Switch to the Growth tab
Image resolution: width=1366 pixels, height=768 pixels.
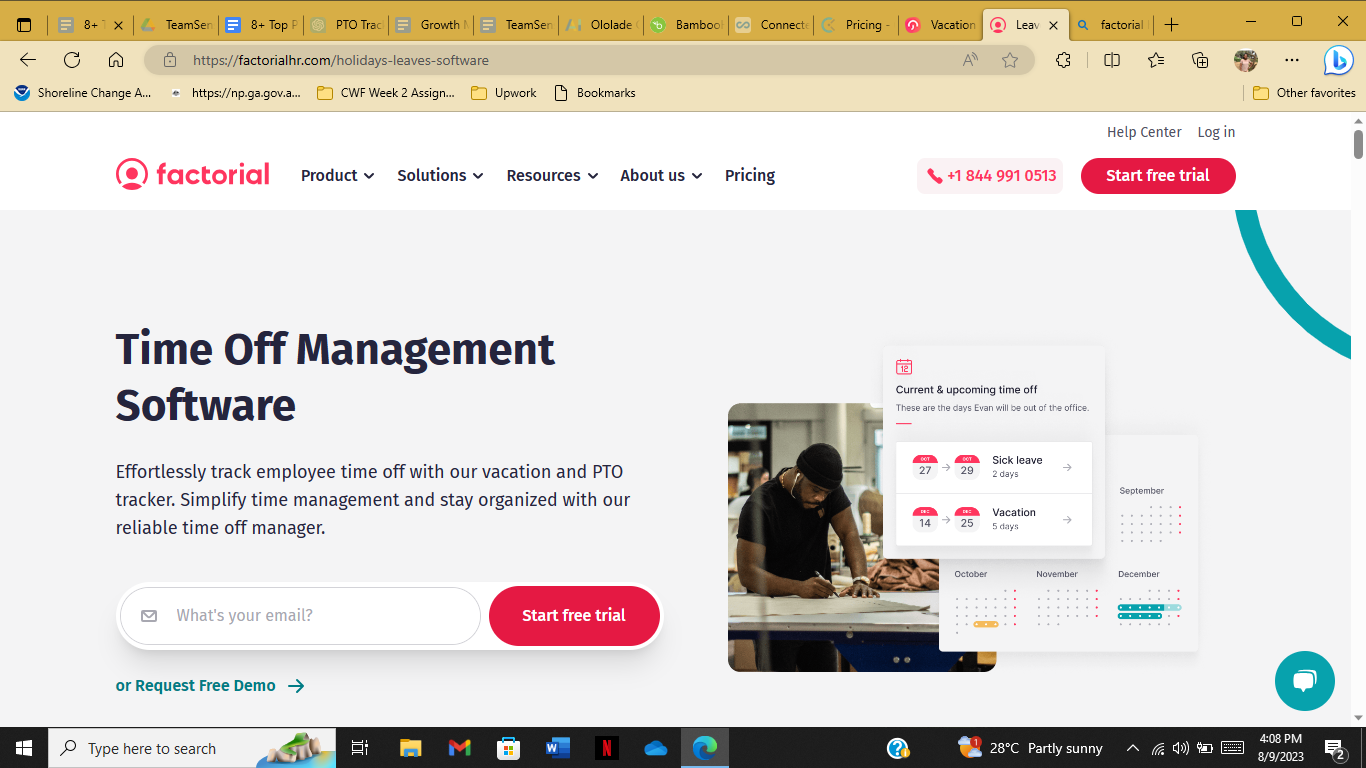coord(430,25)
